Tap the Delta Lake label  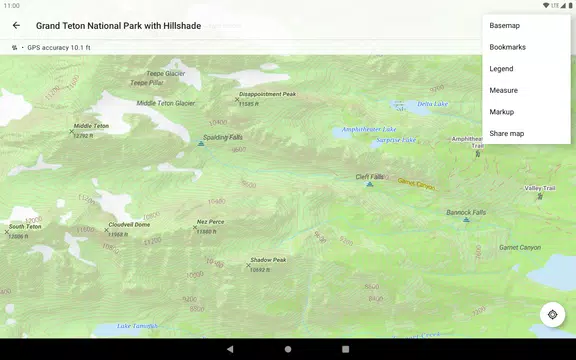pos(433,104)
